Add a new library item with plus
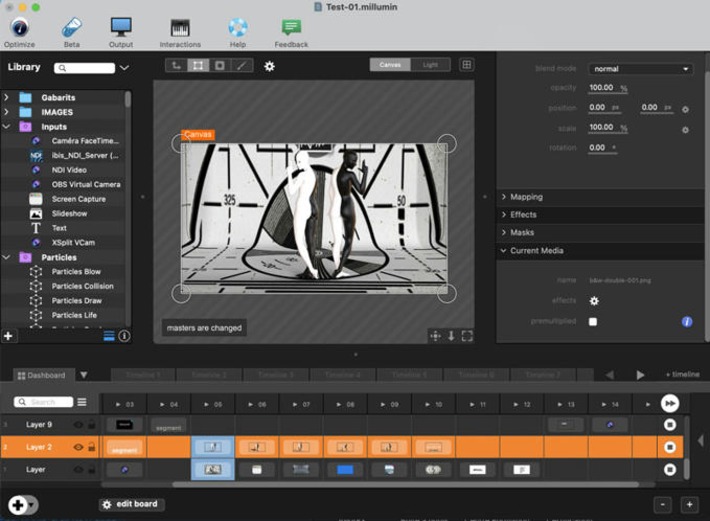The height and width of the screenshot is (521, 710). (x=8, y=336)
